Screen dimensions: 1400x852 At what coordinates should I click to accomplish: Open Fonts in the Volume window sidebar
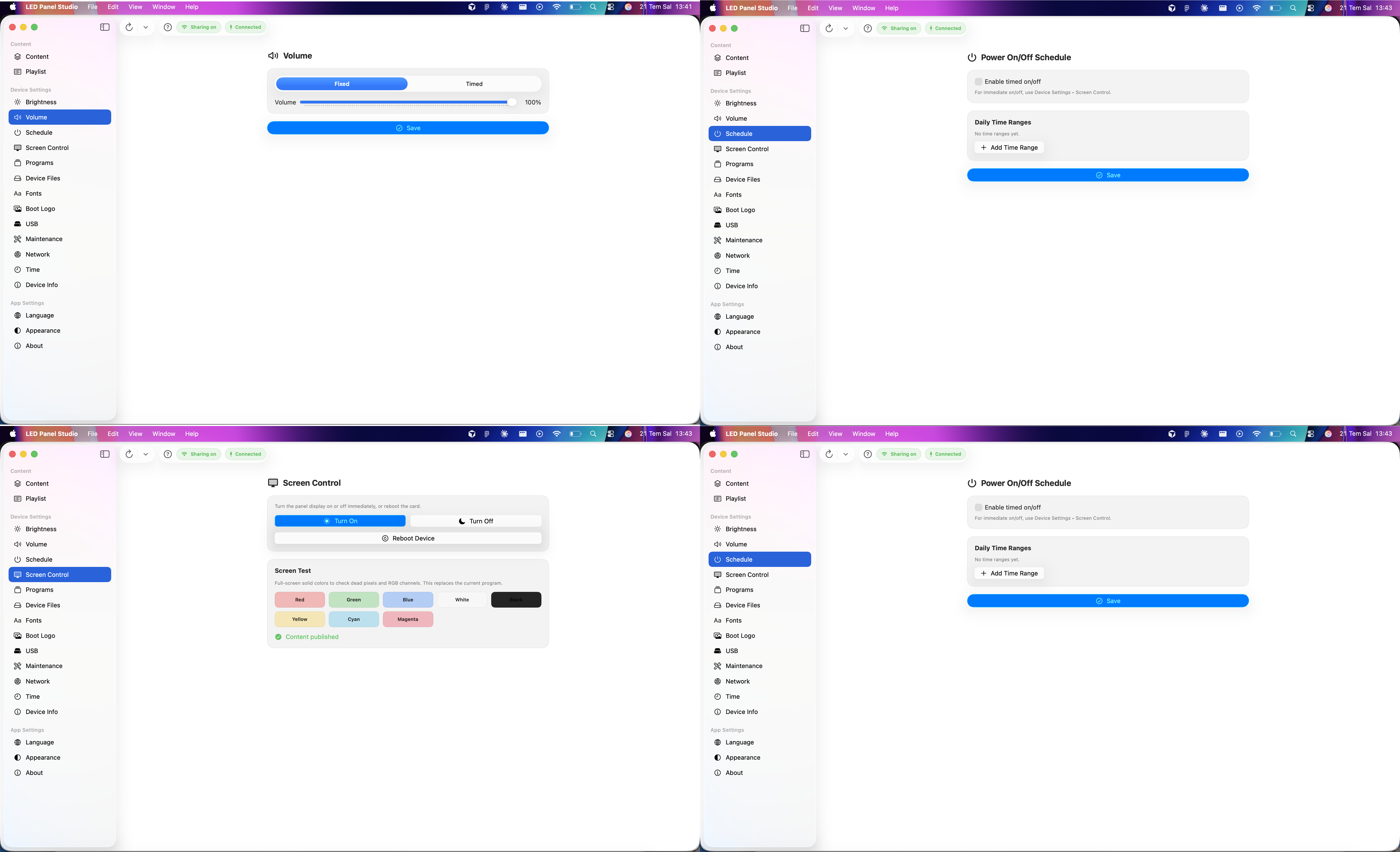tap(60, 194)
